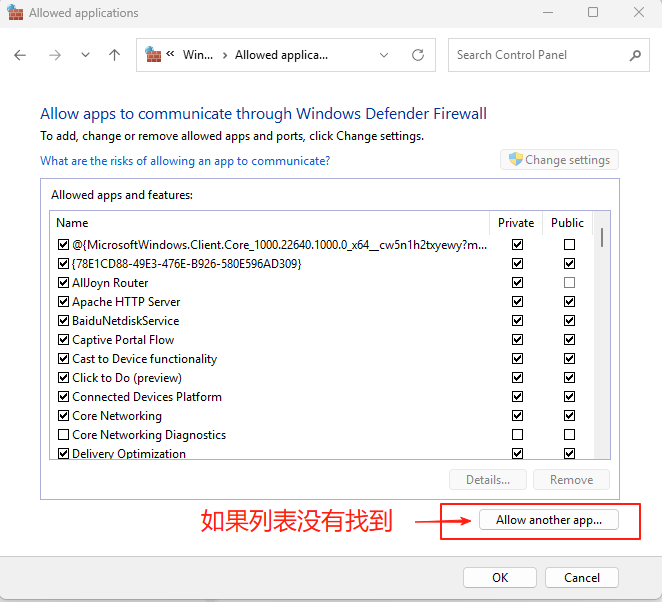Check Private for Core Networking Diagnostics
Screen dimensions: 662x602
click(x=517, y=434)
